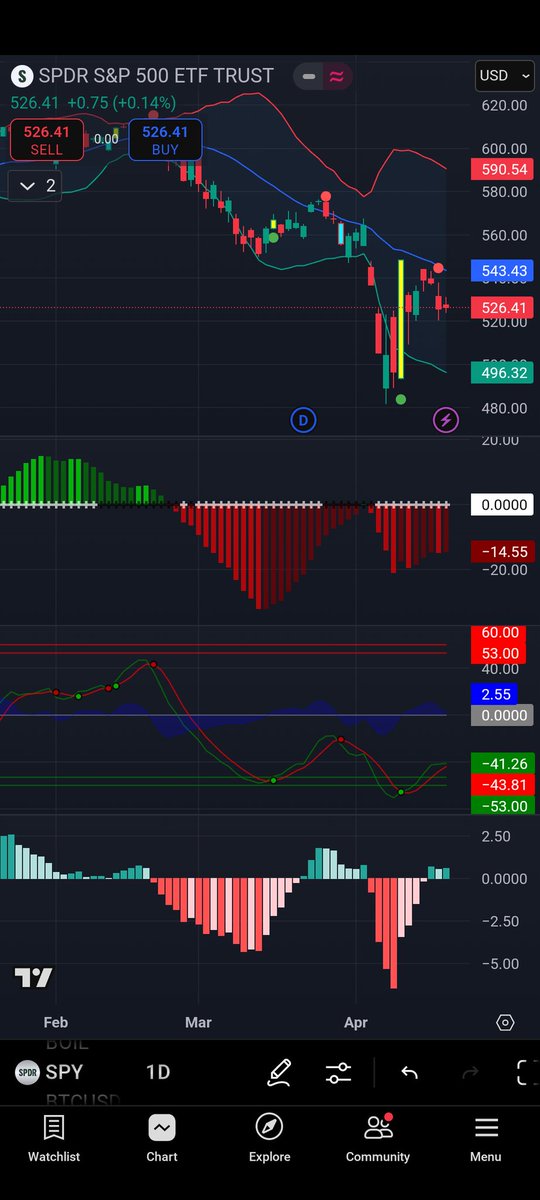The width and height of the screenshot is (540, 1200).
Task: Undo last action with arrow icon
Action: tap(409, 1073)
